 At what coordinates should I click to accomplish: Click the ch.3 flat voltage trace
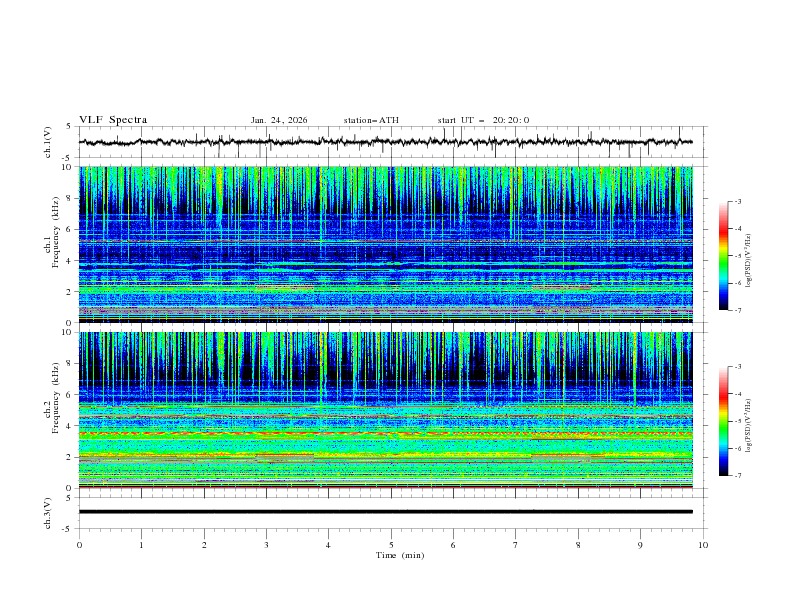(385, 512)
